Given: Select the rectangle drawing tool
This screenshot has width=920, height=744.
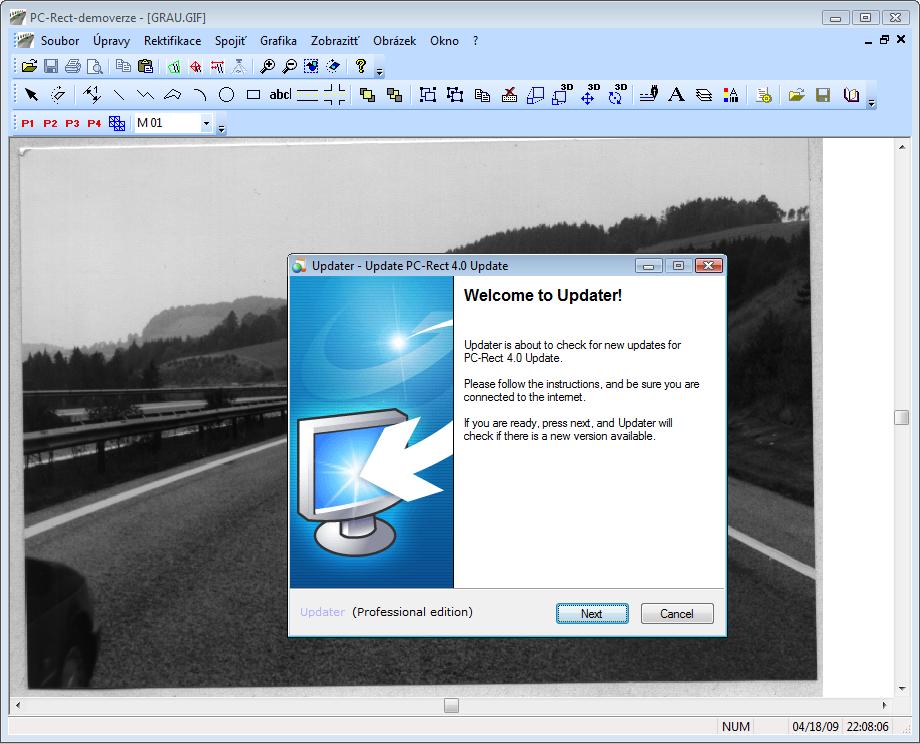Looking at the screenshot, I should tap(253, 94).
